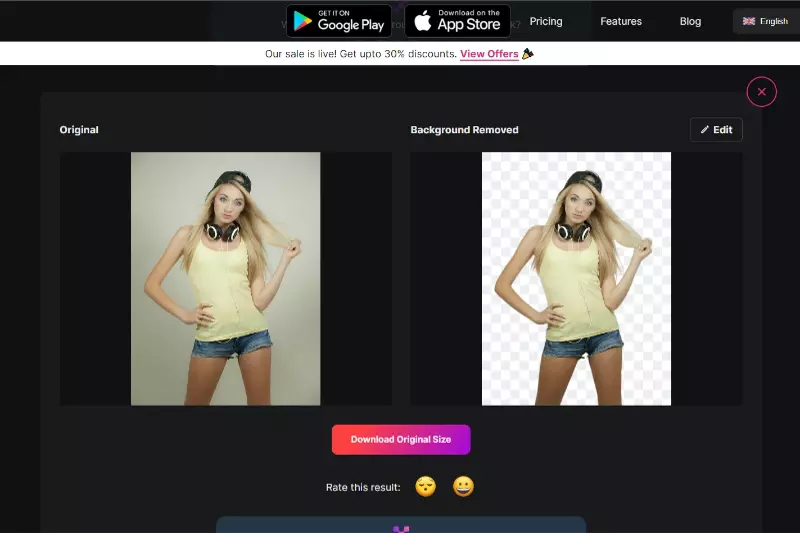Click the 'Background Removed' heading text
The height and width of the screenshot is (533, 800).
point(464,130)
